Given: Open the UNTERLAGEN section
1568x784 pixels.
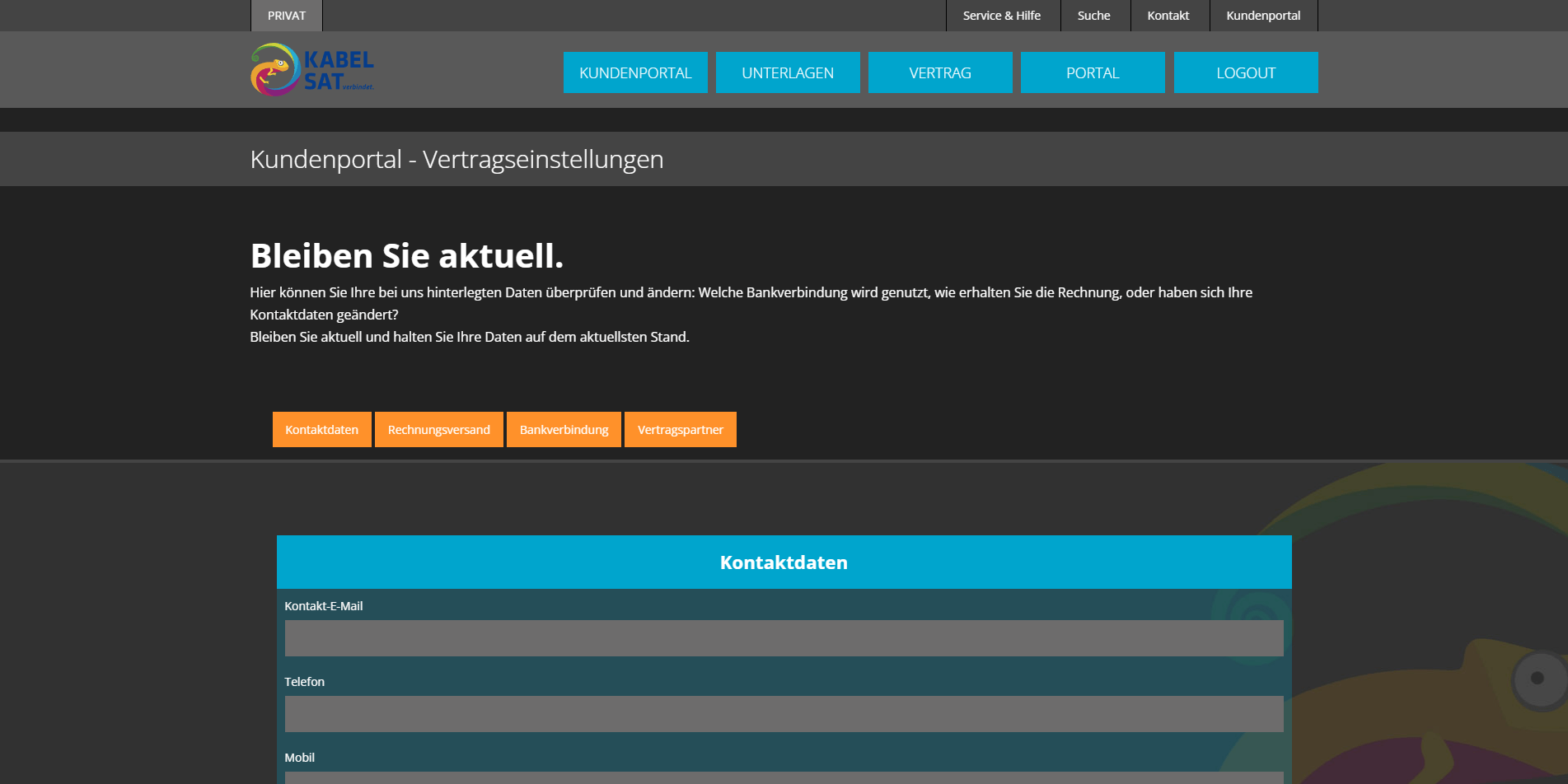Looking at the screenshot, I should [x=788, y=72].
